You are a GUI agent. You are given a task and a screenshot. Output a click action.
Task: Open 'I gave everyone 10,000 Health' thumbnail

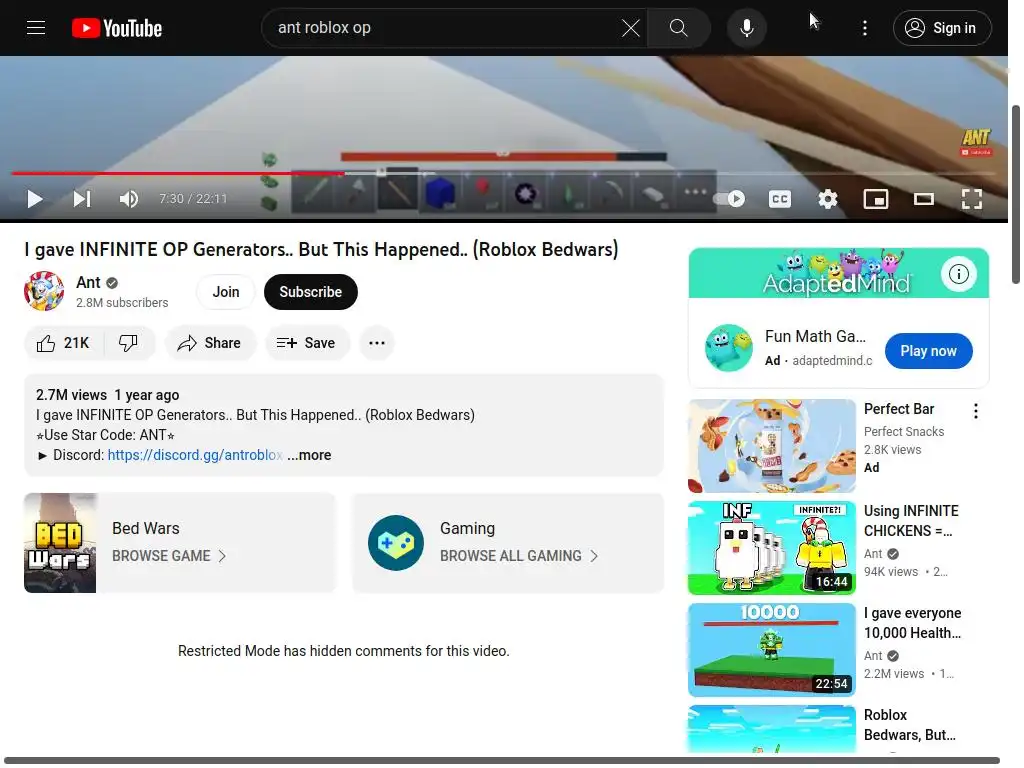pyautogui.click(x=772, y=650)
